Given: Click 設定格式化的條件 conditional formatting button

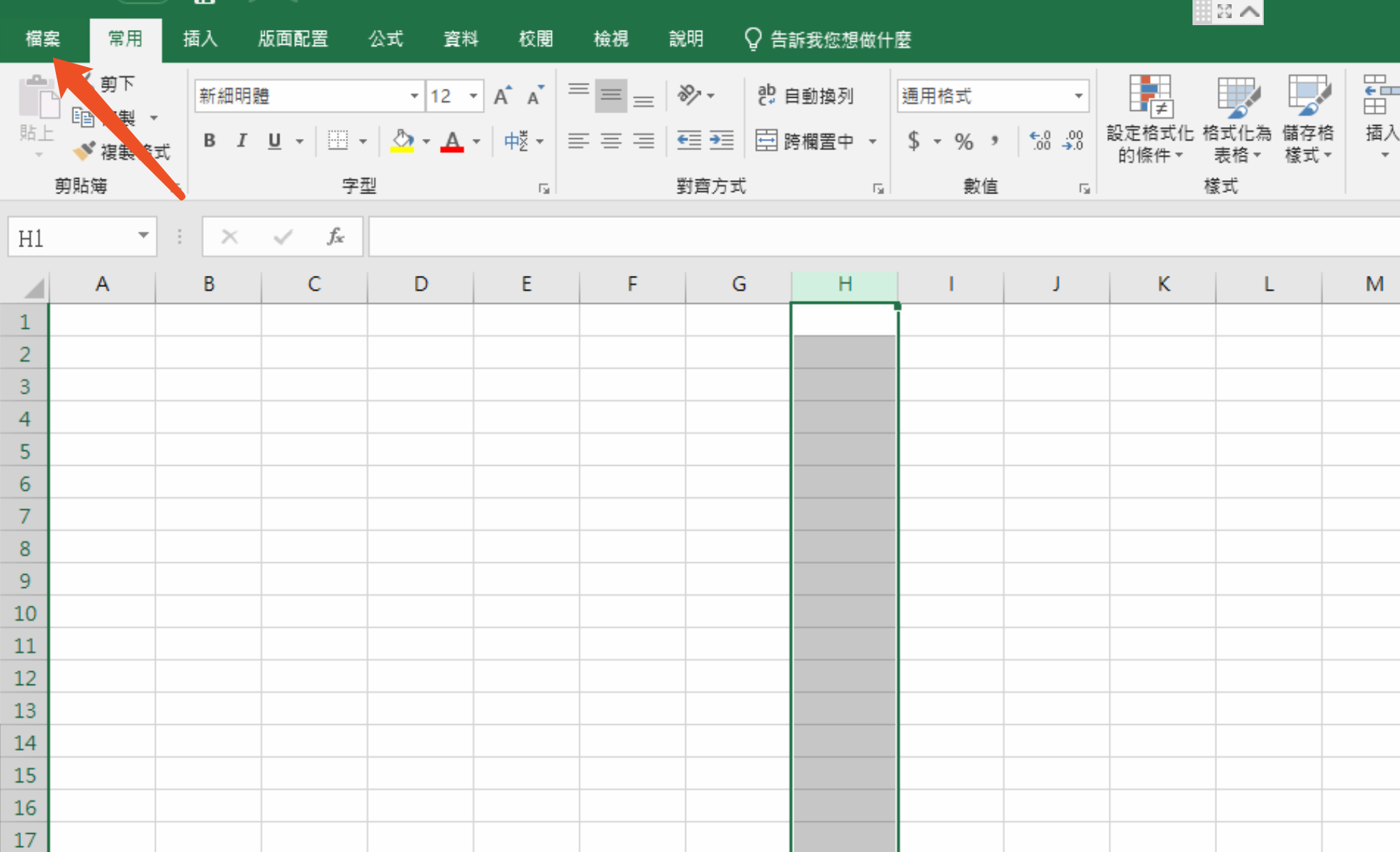Looking at the screenshot, I should [x=1149, y=119].
